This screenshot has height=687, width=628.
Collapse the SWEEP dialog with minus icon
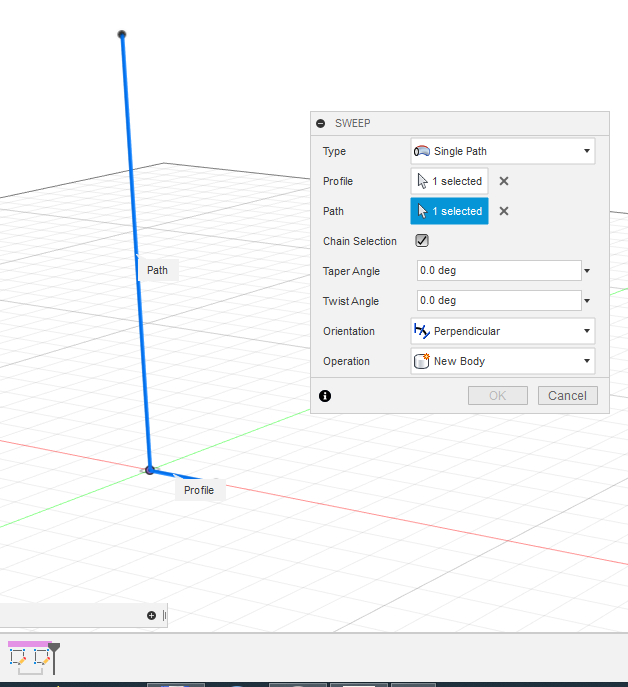coord(320,124)
